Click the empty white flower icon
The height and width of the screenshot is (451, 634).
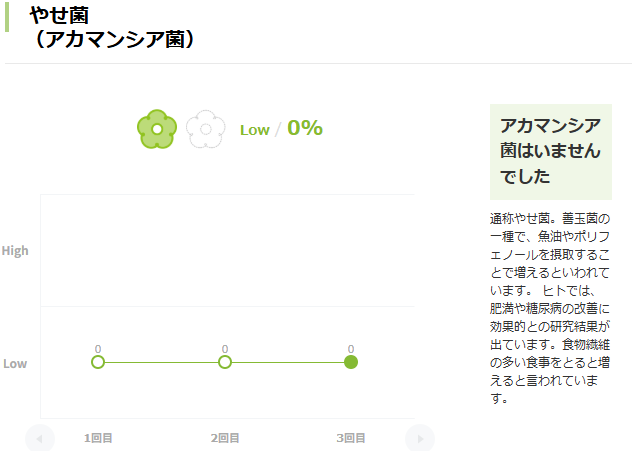[x=205, y=129]
